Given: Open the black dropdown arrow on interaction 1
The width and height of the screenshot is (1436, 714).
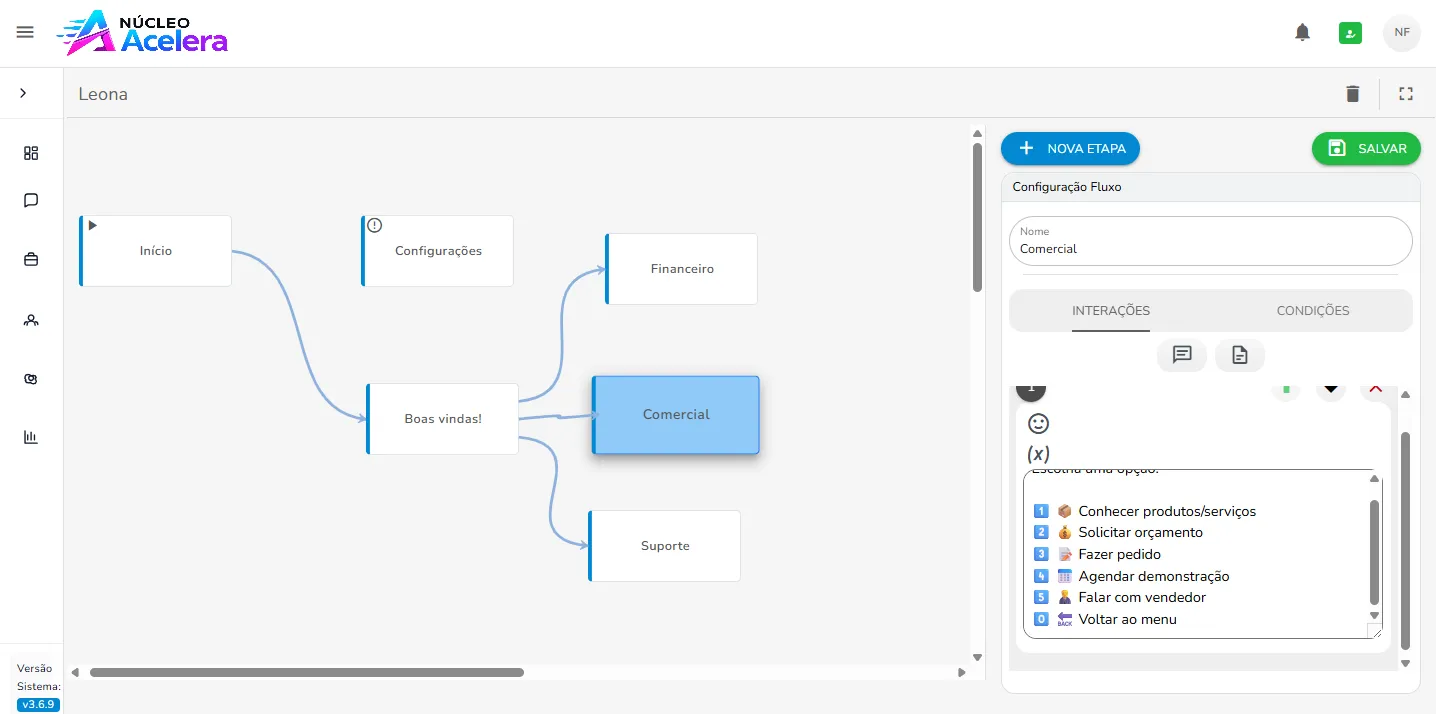Looking at the screenshot, I should click(1331, 390).
